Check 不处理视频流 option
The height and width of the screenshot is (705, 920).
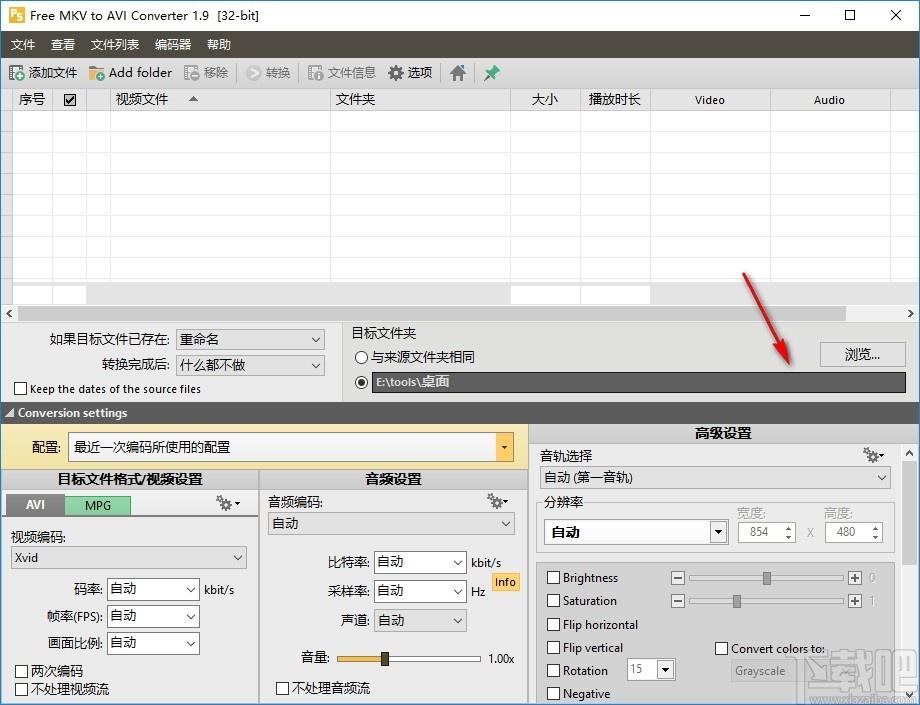[21, 689]
